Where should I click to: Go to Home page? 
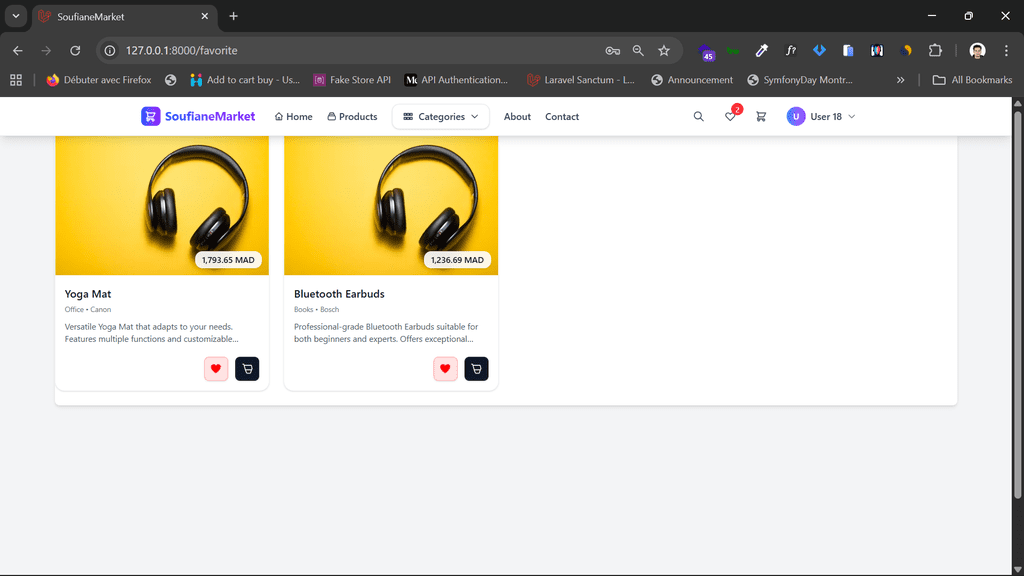293,116
